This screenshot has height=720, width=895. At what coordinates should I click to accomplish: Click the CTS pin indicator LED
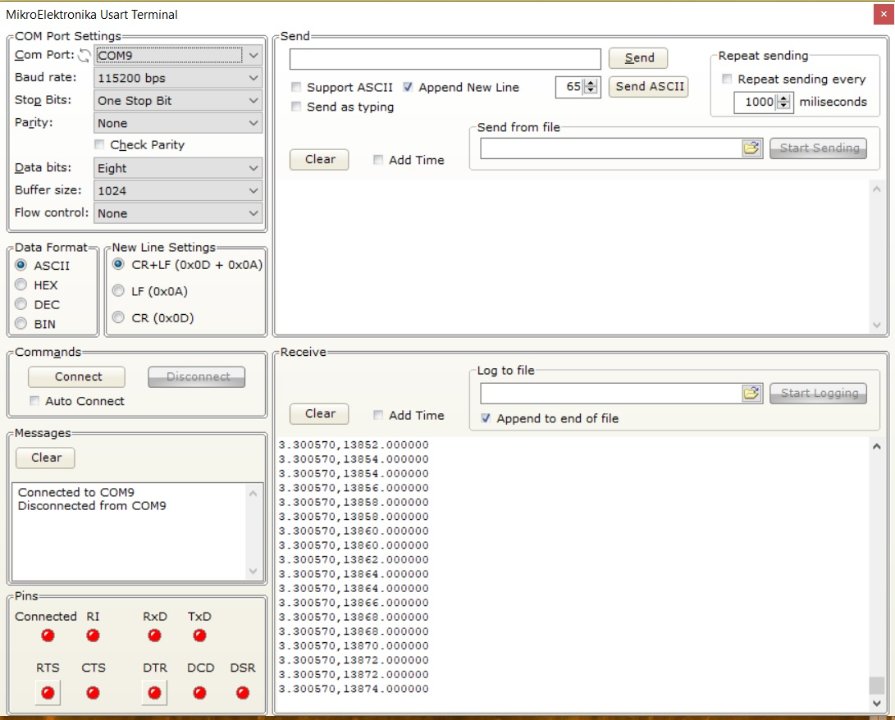tap(92, 693)
